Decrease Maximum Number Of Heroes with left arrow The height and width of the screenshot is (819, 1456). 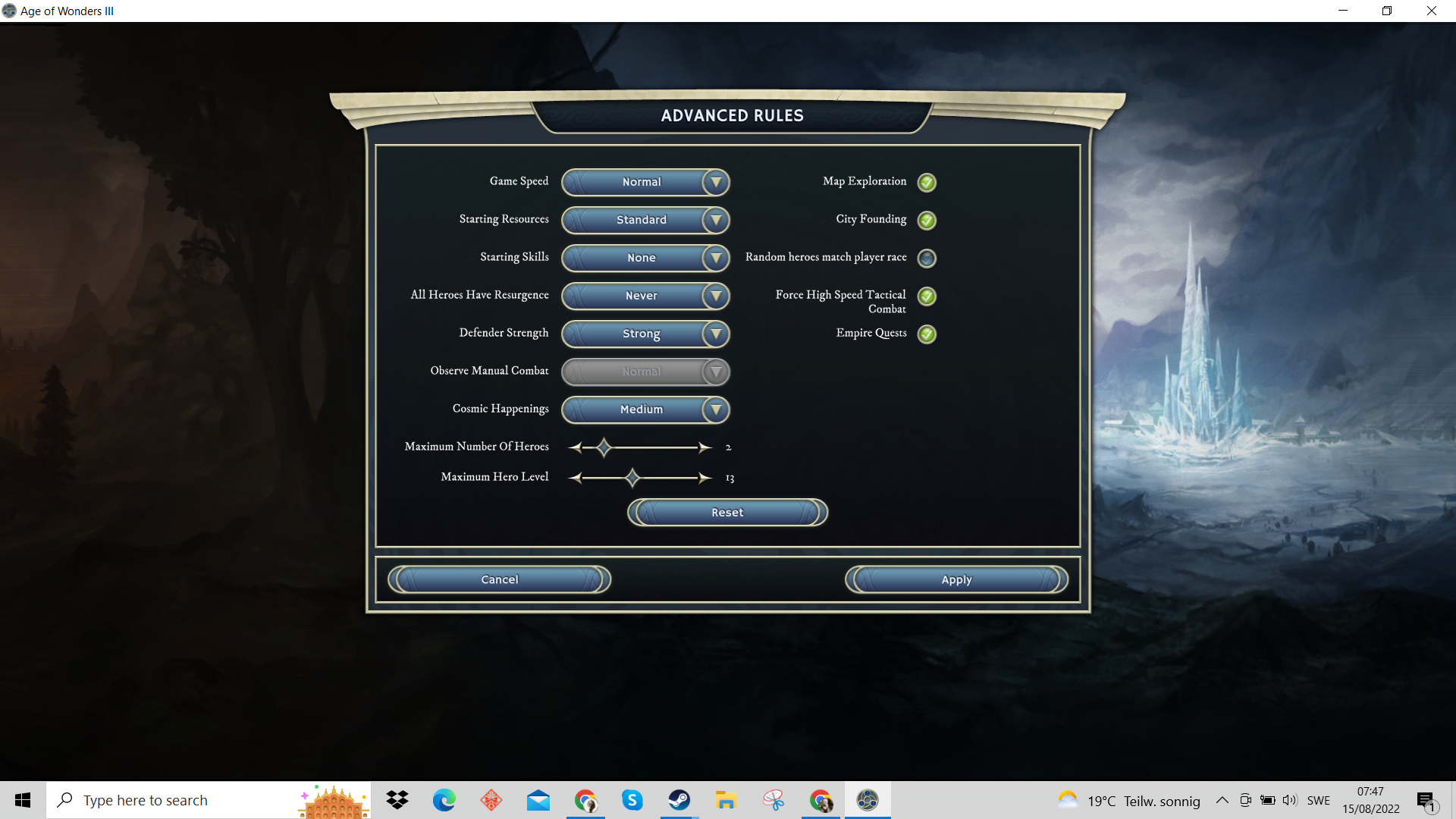(576, 447)
